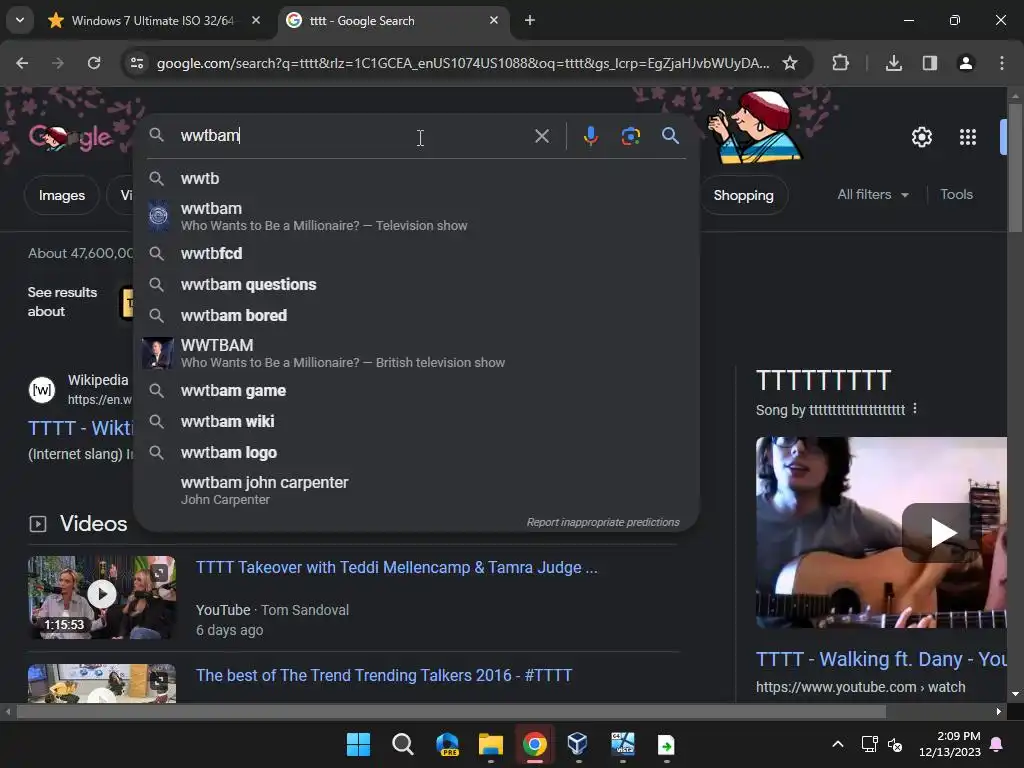Switch to Shopping results filter
The width and height of the screenshot is (1024, 768).
[x=743, y=195]
